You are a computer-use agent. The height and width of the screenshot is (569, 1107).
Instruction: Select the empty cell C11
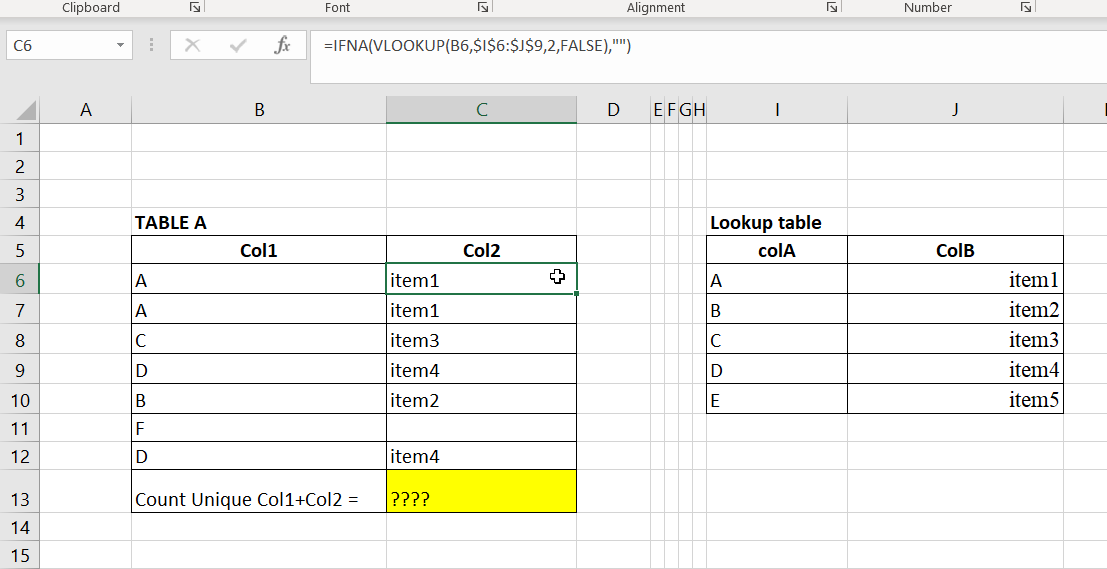(481, 429)
